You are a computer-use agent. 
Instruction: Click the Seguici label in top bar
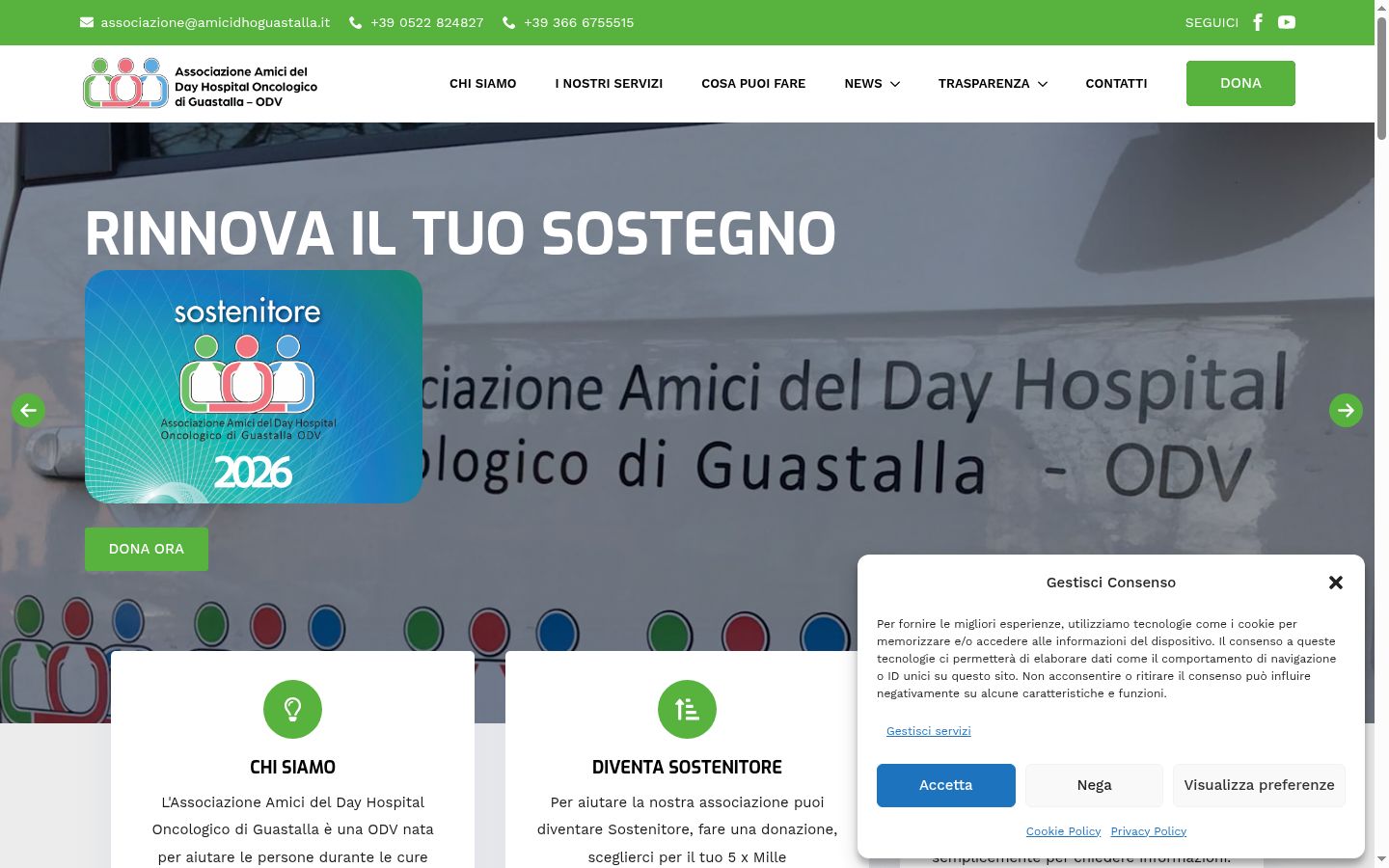1212,22
